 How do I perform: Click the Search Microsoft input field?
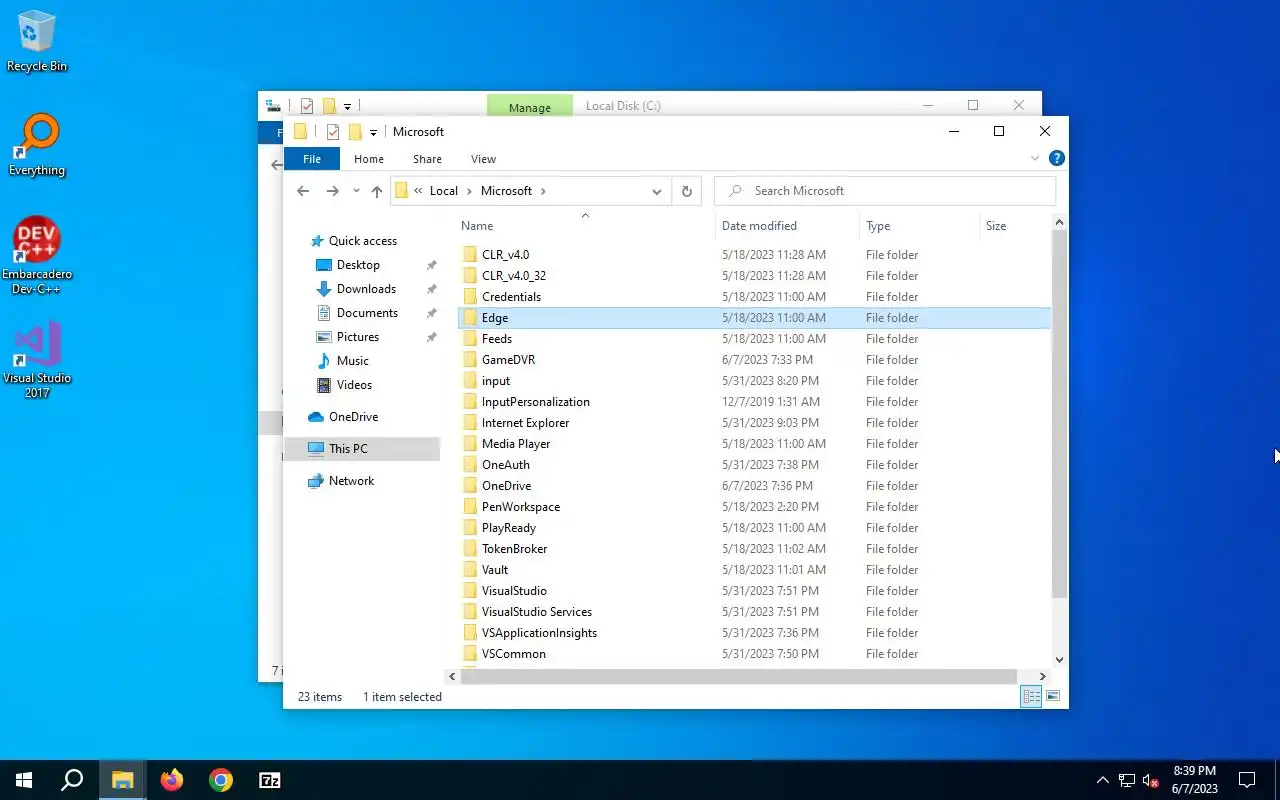click(x=885, y=191)
